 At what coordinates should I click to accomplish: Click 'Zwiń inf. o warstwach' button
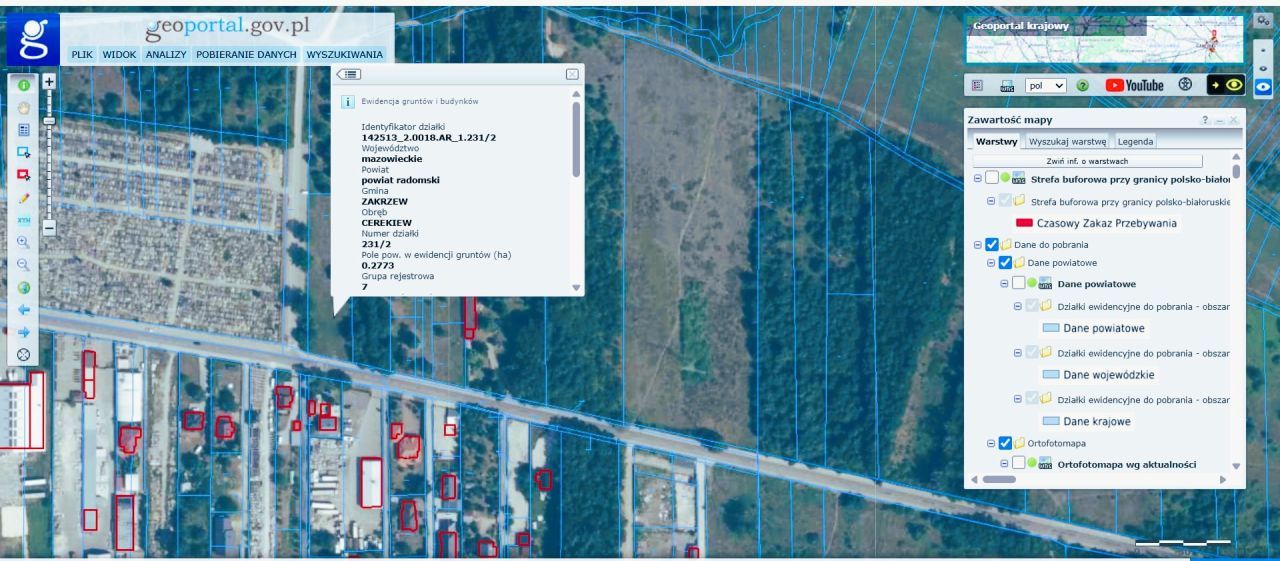1088,161
